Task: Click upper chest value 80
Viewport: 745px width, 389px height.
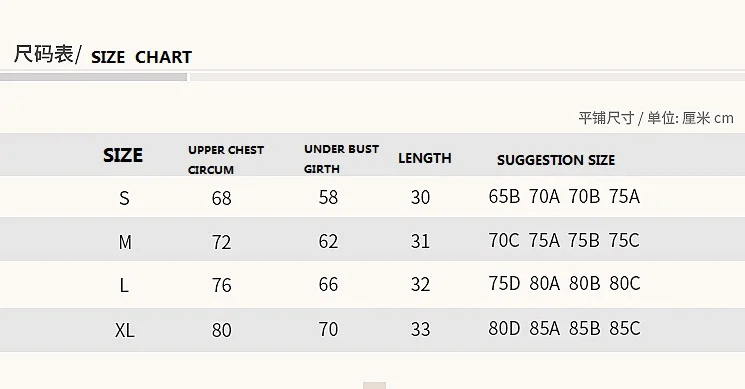Action: click(x=221, y=330)
